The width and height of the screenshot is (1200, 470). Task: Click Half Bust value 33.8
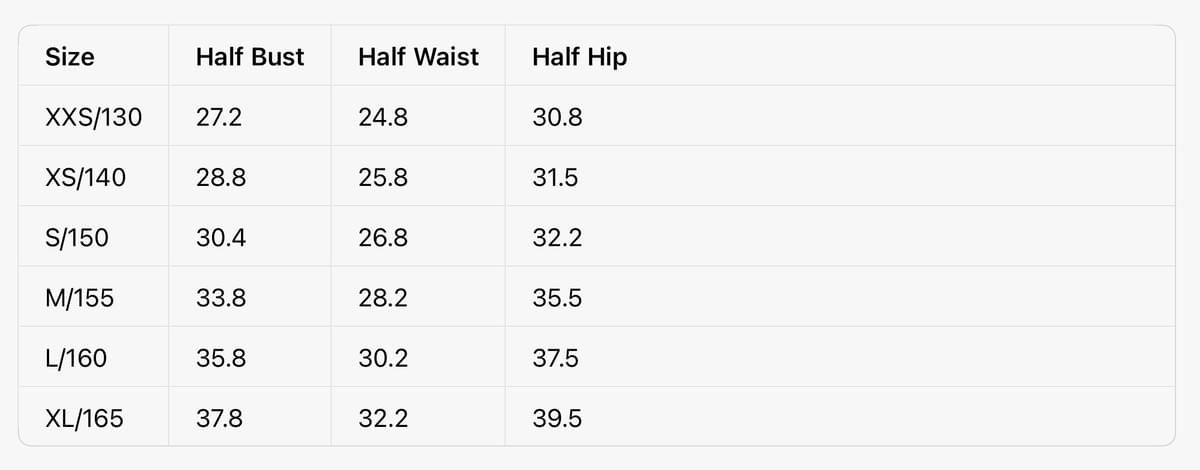(x=221, y=298)
